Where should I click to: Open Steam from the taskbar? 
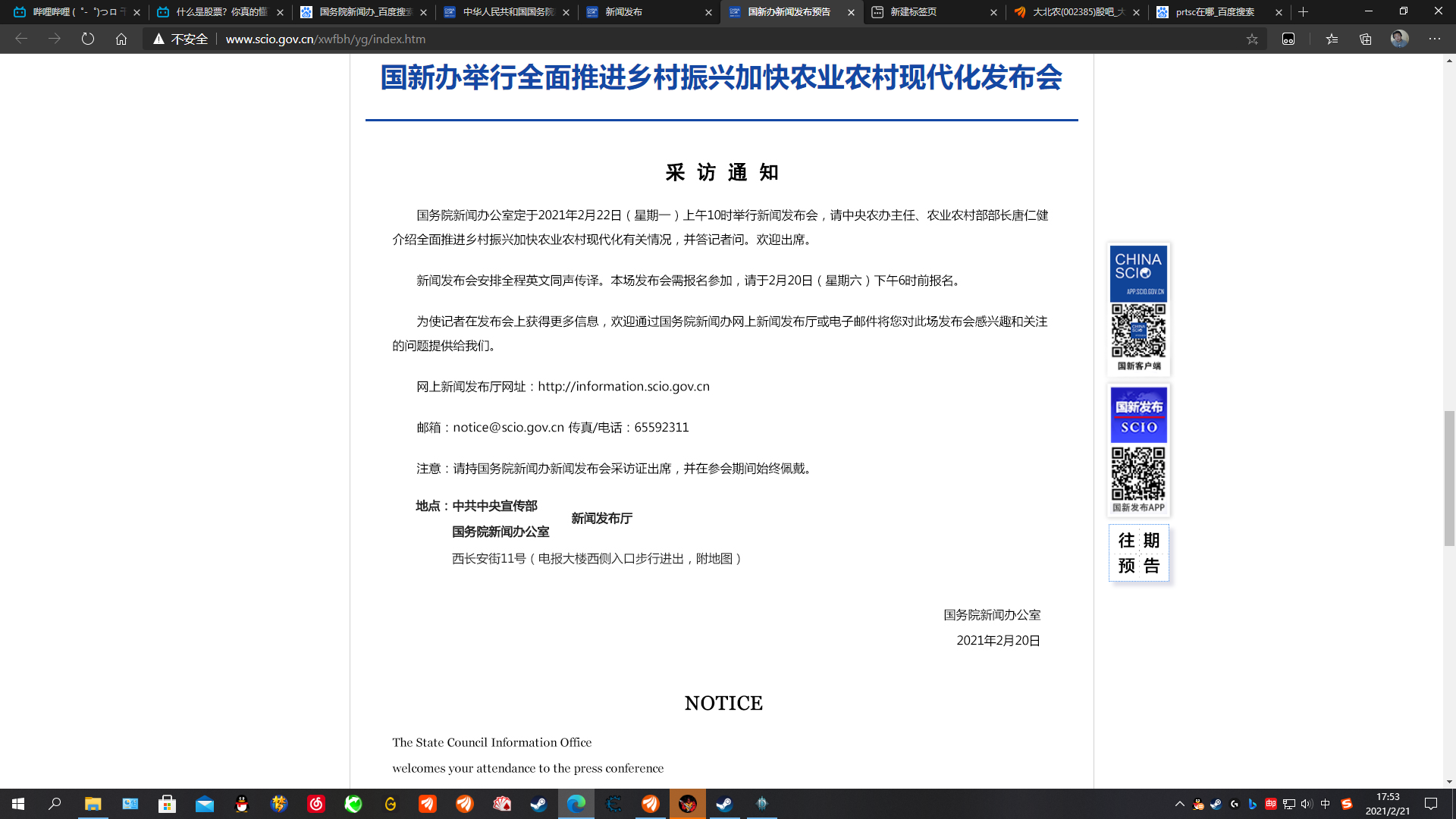pos(539,804)
